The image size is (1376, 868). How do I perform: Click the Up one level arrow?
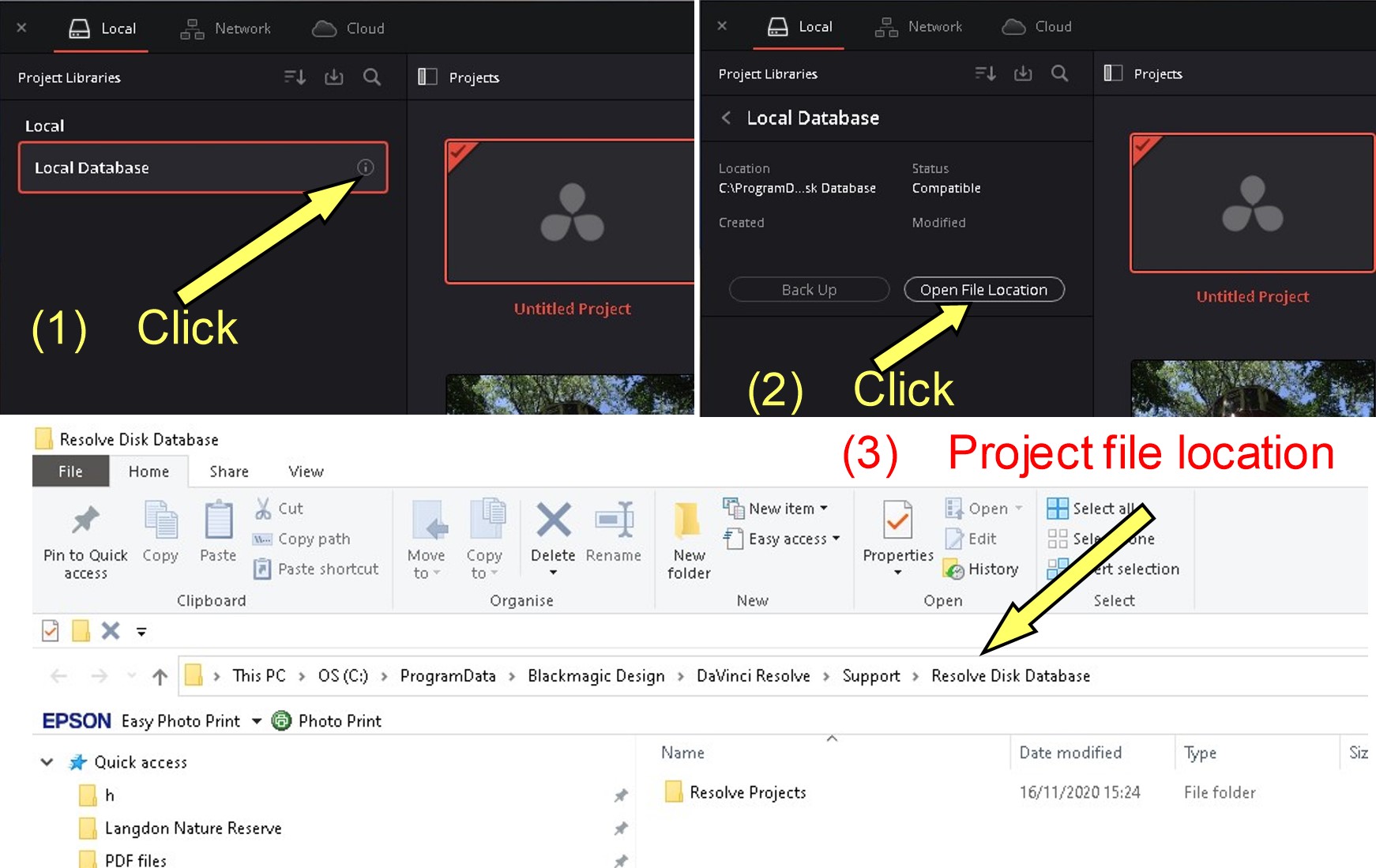point(160,676)
